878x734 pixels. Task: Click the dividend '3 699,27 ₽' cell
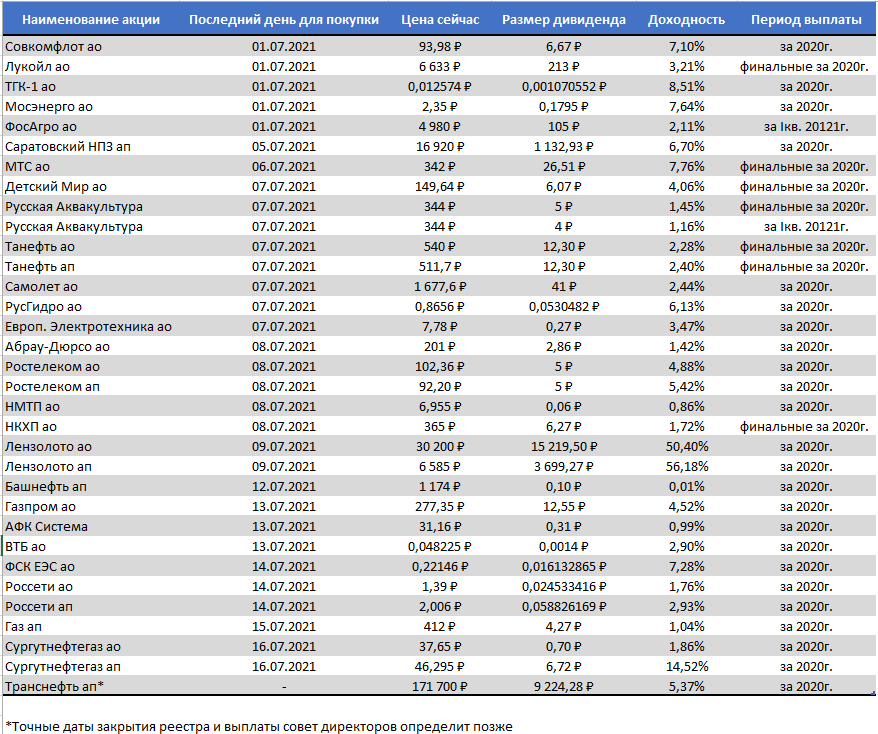point(564,466)
